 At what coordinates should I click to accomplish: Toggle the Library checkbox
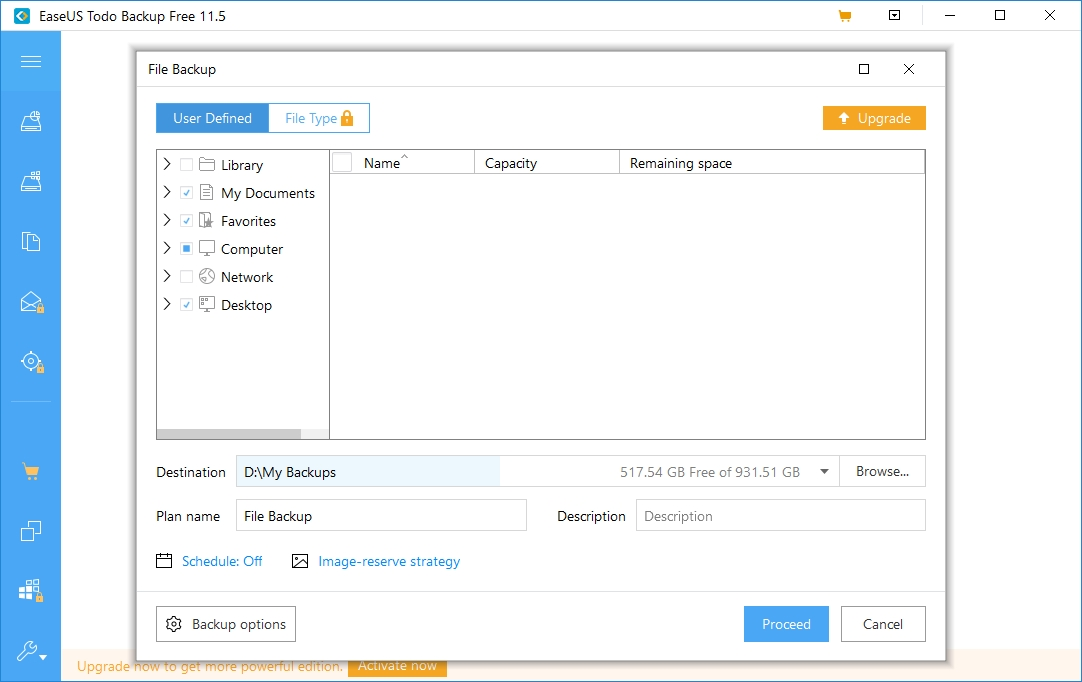click(x=186, y=164)
